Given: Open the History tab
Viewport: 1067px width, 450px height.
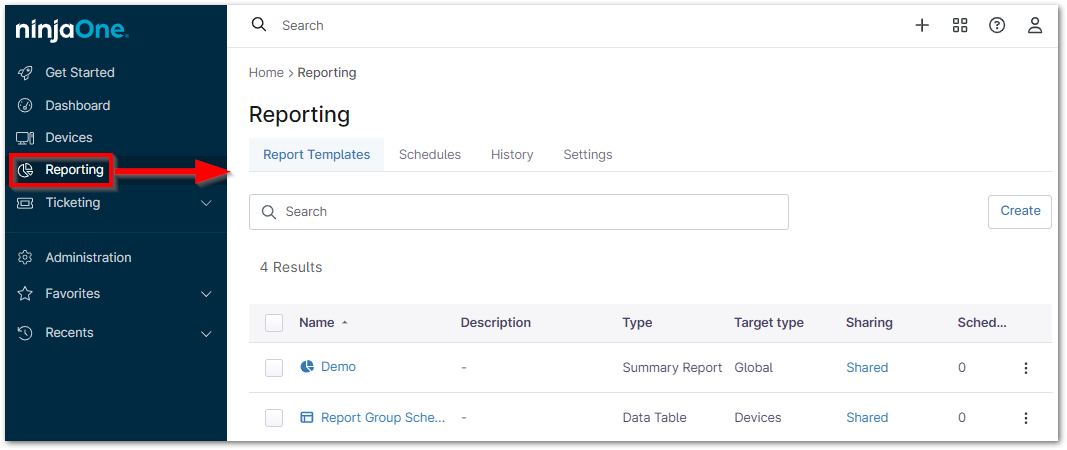Looking at the screenshot, I should [512, 155].
